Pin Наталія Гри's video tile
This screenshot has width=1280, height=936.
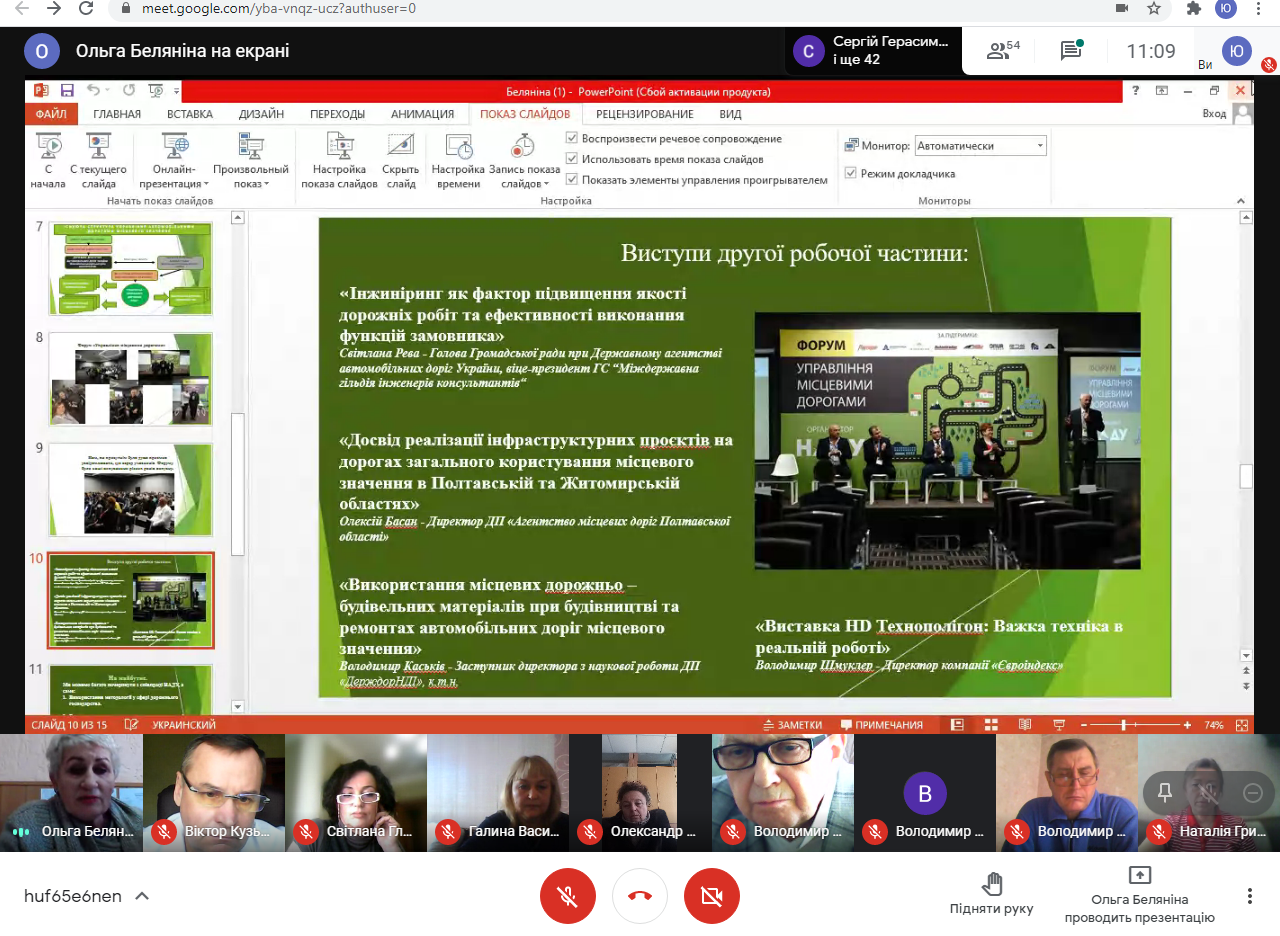coord(1164,793)
